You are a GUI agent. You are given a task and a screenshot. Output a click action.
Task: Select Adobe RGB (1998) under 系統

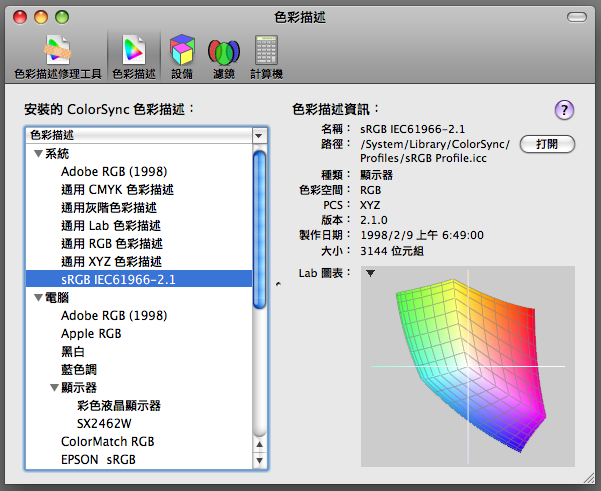coord(114,172)
